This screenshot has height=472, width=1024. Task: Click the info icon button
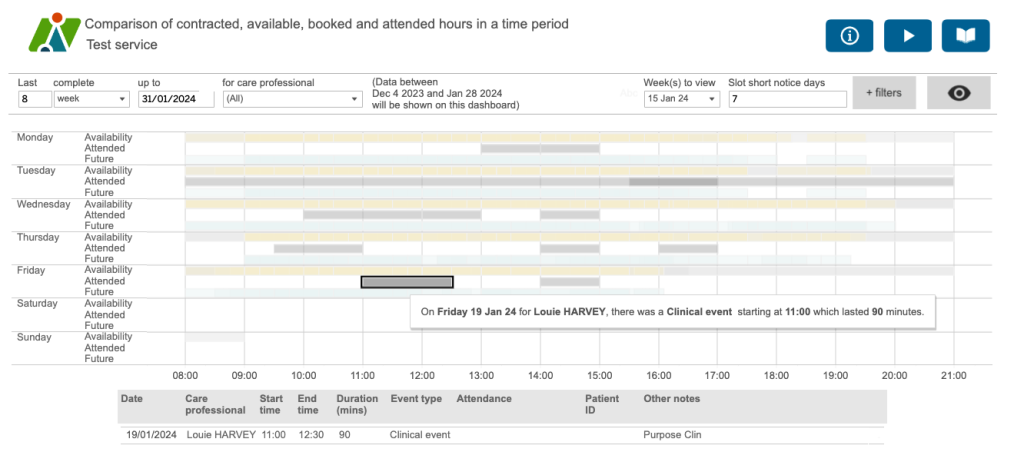coord(850,36)
